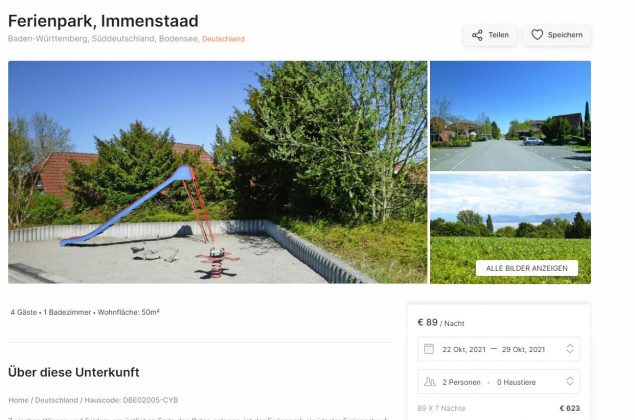Open the street view thumbnail photo

tap(510, 116)
